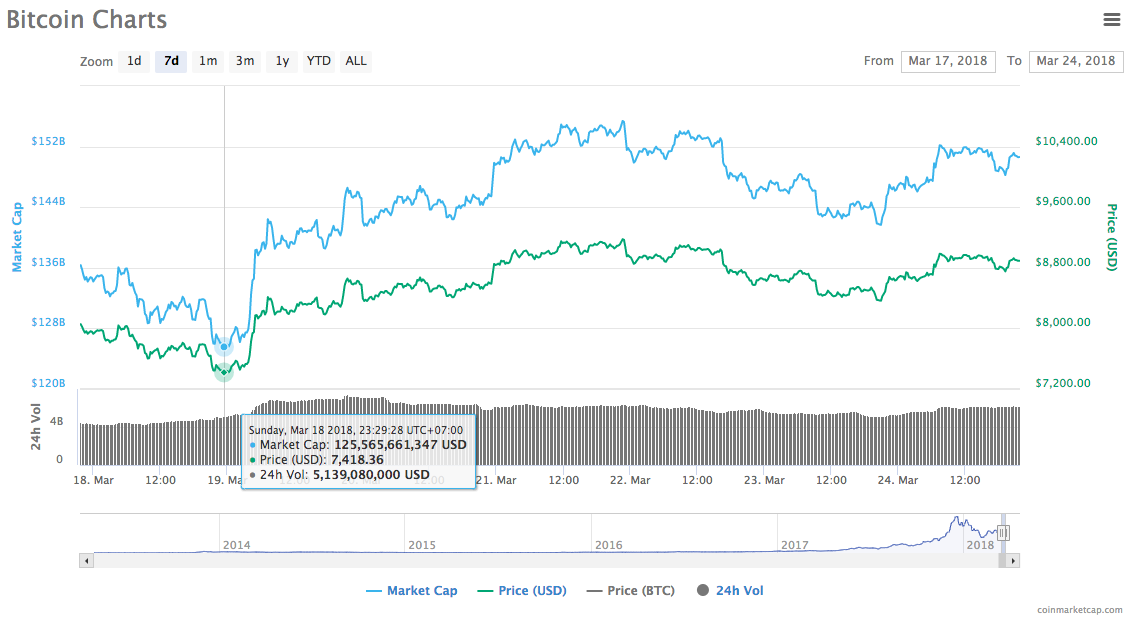The height and width of the screenshot is (617, 1144).
Task: Click the left arrow on the mini-chart navigator
Action: [x=87, y=560]
